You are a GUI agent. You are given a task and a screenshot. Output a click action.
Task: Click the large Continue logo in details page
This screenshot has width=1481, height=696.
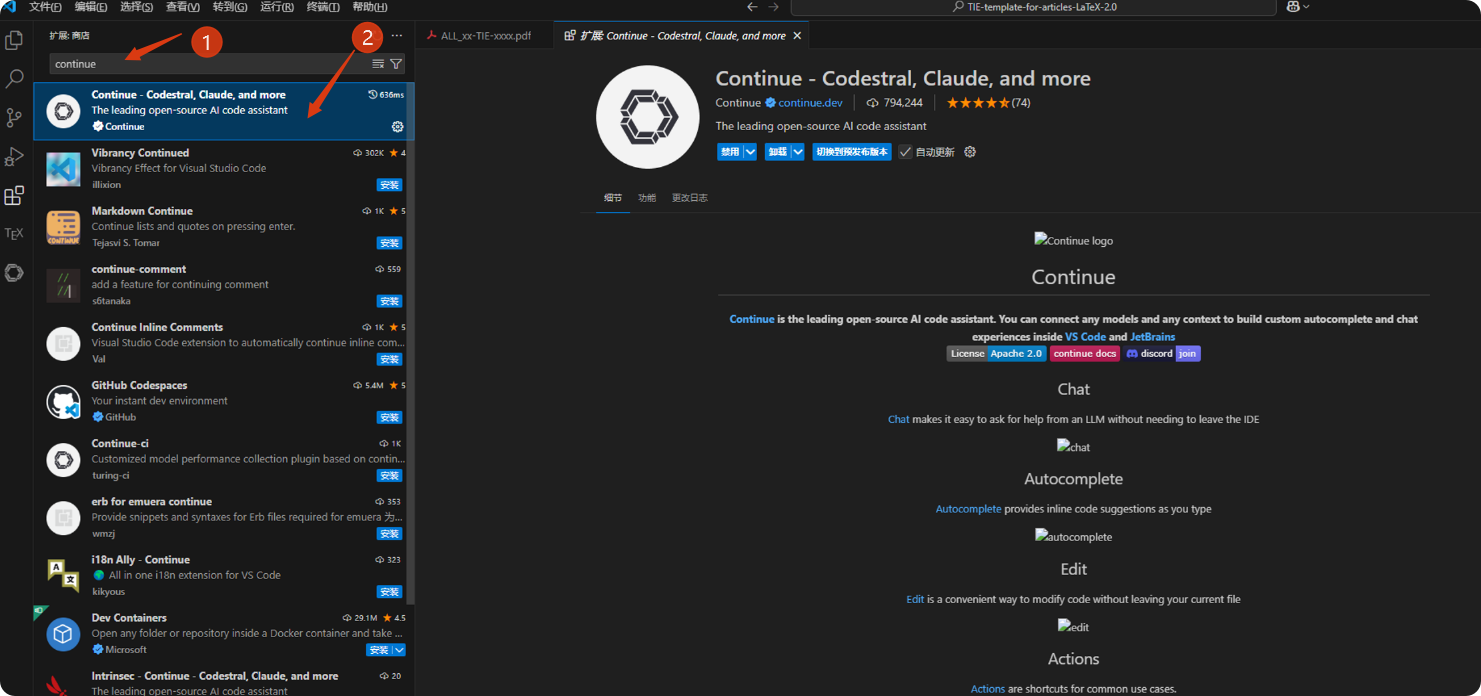pyautogui.click(x=648, y=117)
